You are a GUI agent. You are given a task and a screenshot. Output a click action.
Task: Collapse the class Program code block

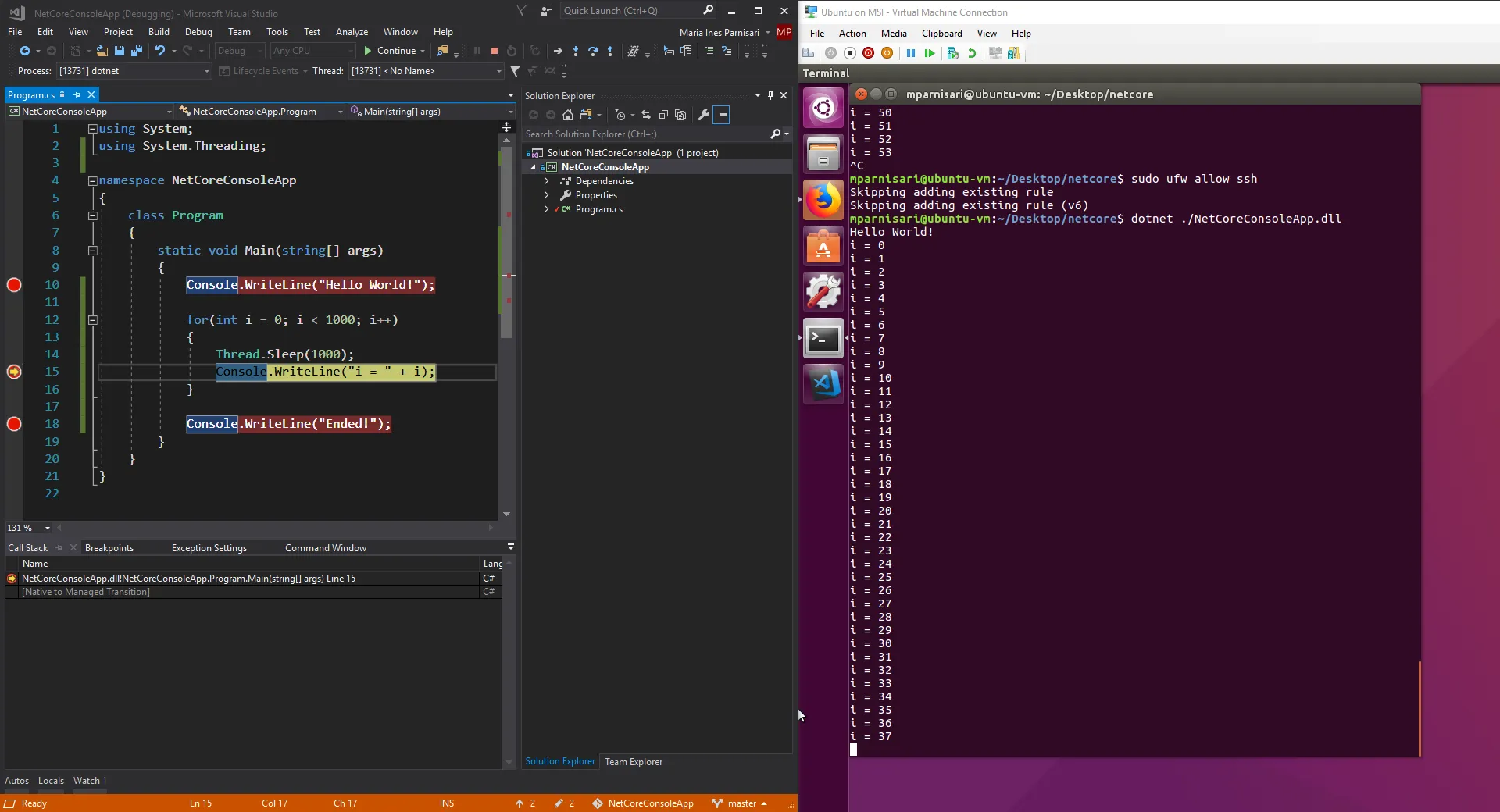[x=92, y=215]
